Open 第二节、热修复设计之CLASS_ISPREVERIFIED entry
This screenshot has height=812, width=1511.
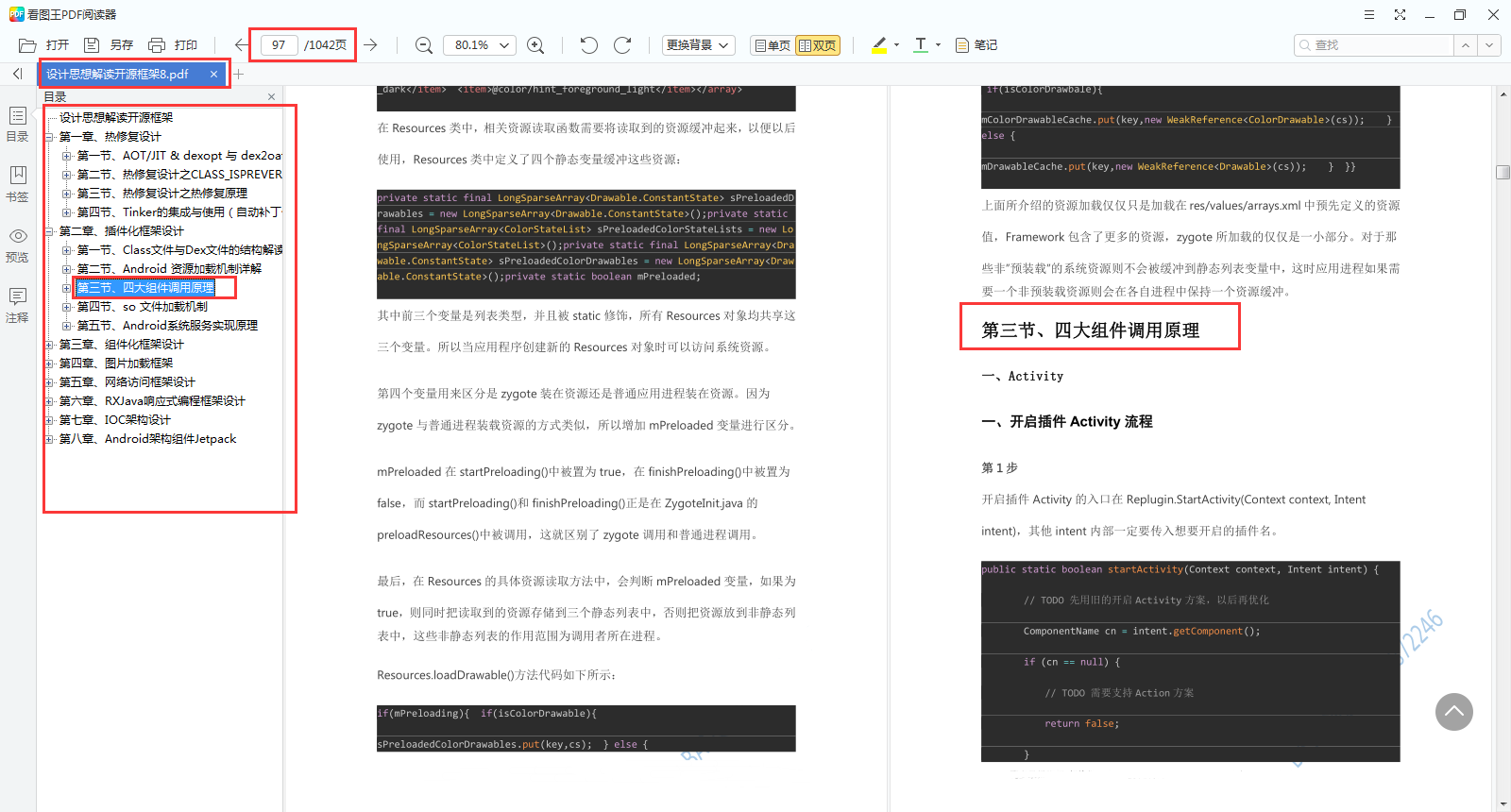pyautogui.click(x=179, y=175)
